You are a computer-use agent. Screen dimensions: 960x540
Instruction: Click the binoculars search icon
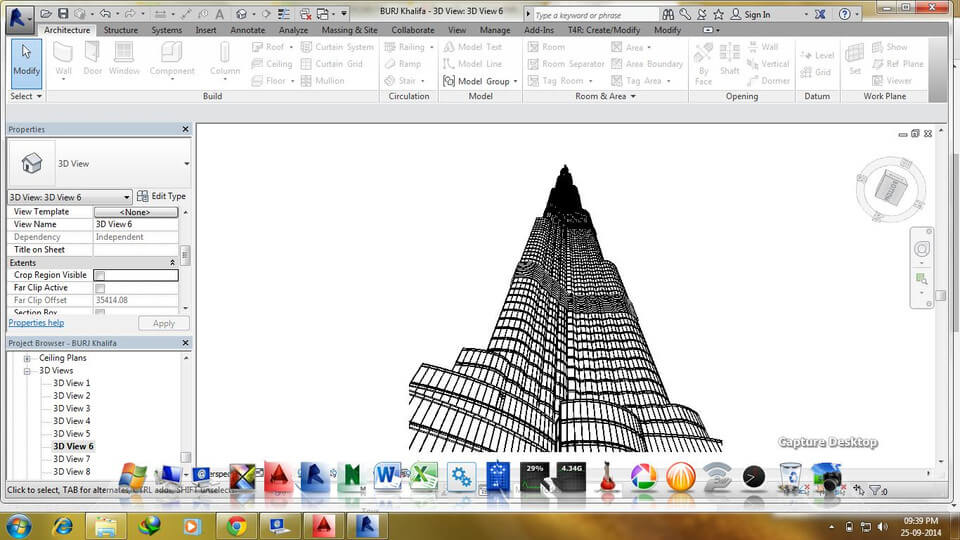668,14
